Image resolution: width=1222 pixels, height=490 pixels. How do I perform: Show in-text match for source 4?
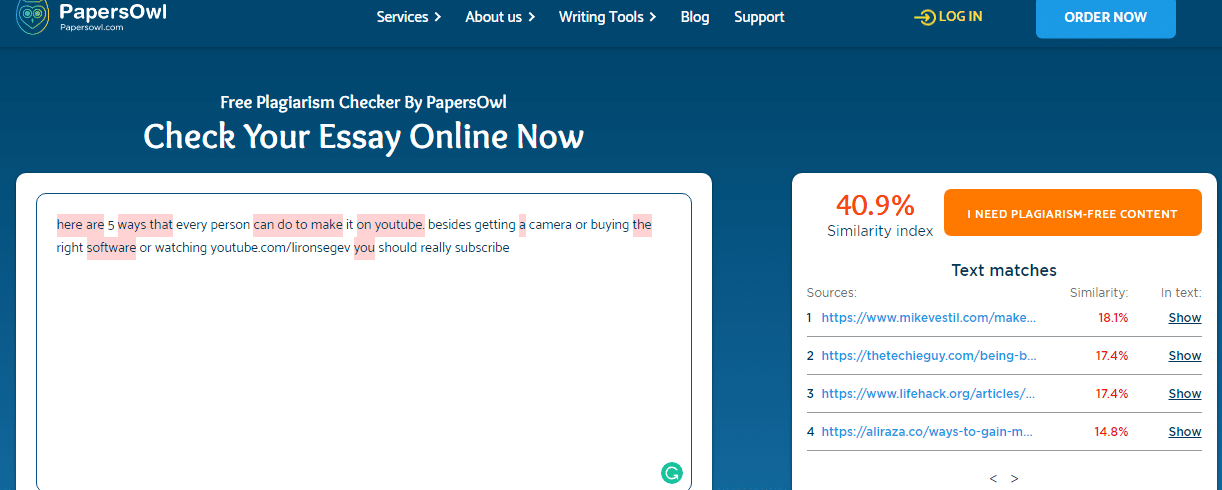point(1185,432)
